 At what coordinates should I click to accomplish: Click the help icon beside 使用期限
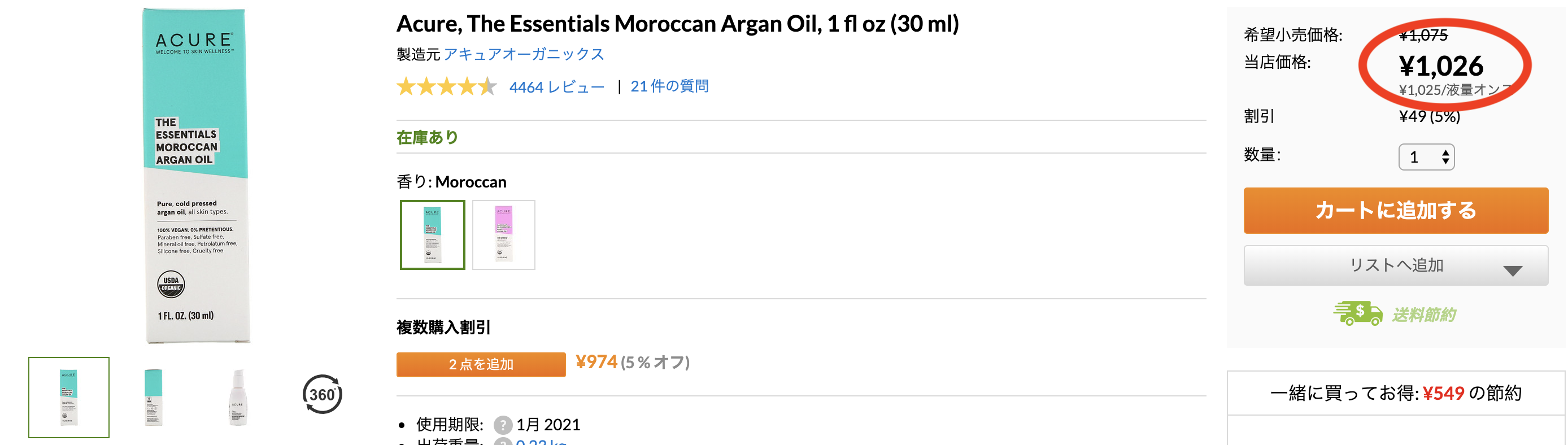click(502, 424)
